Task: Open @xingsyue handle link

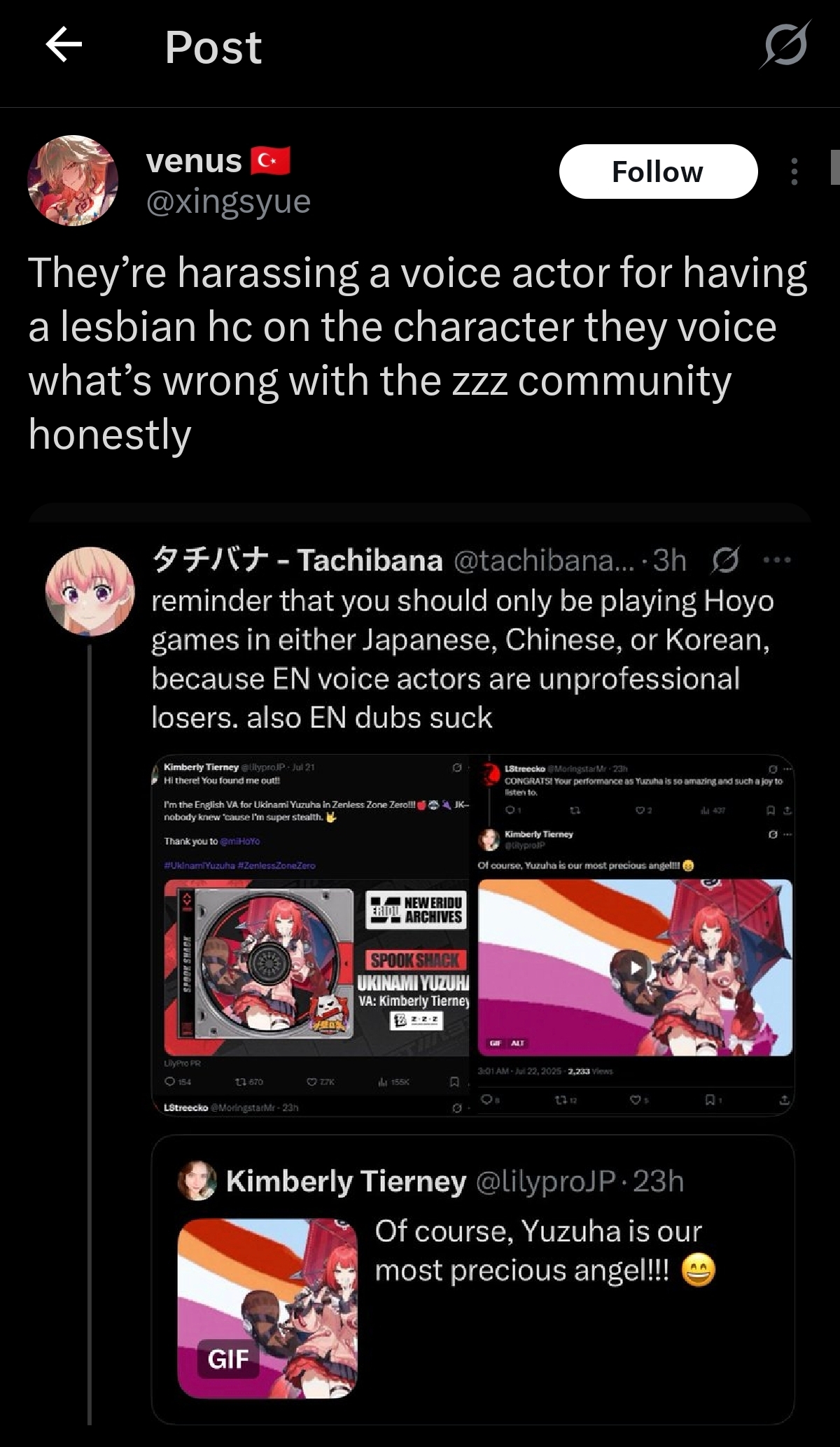Action: 228,202
